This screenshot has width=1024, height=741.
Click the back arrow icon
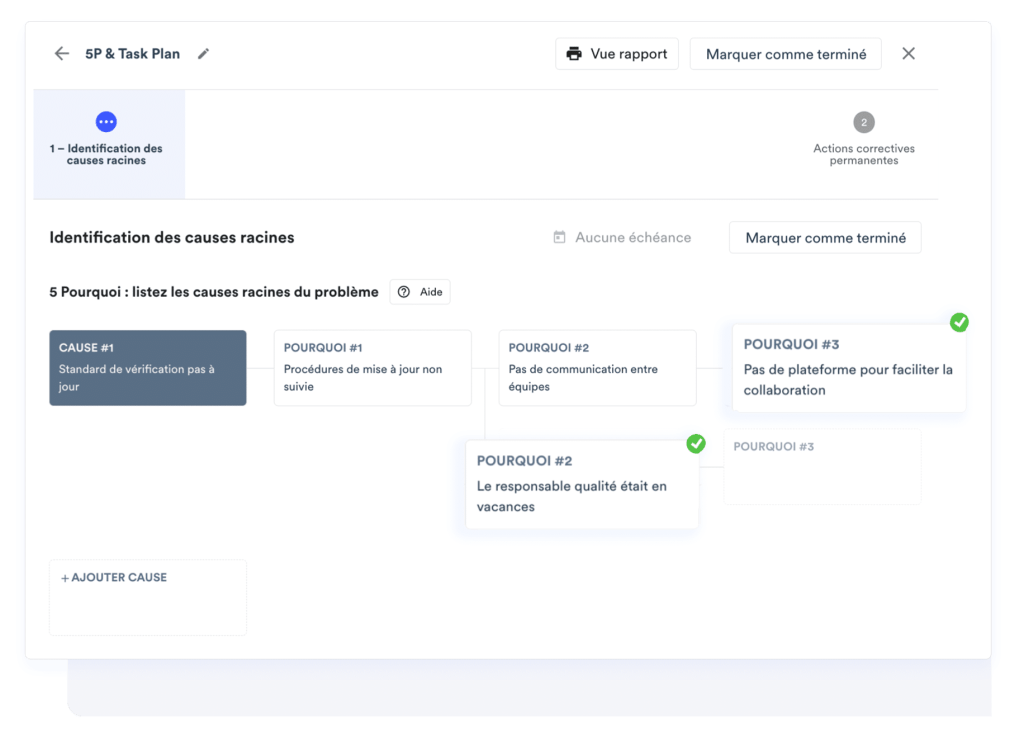[x=62, y=54]
